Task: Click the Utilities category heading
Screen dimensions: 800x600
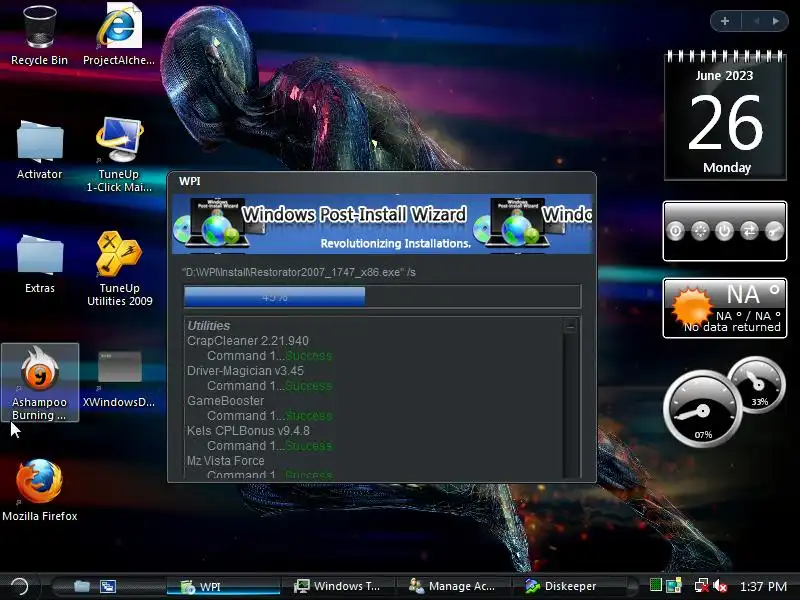Action: tap(209, 326)
